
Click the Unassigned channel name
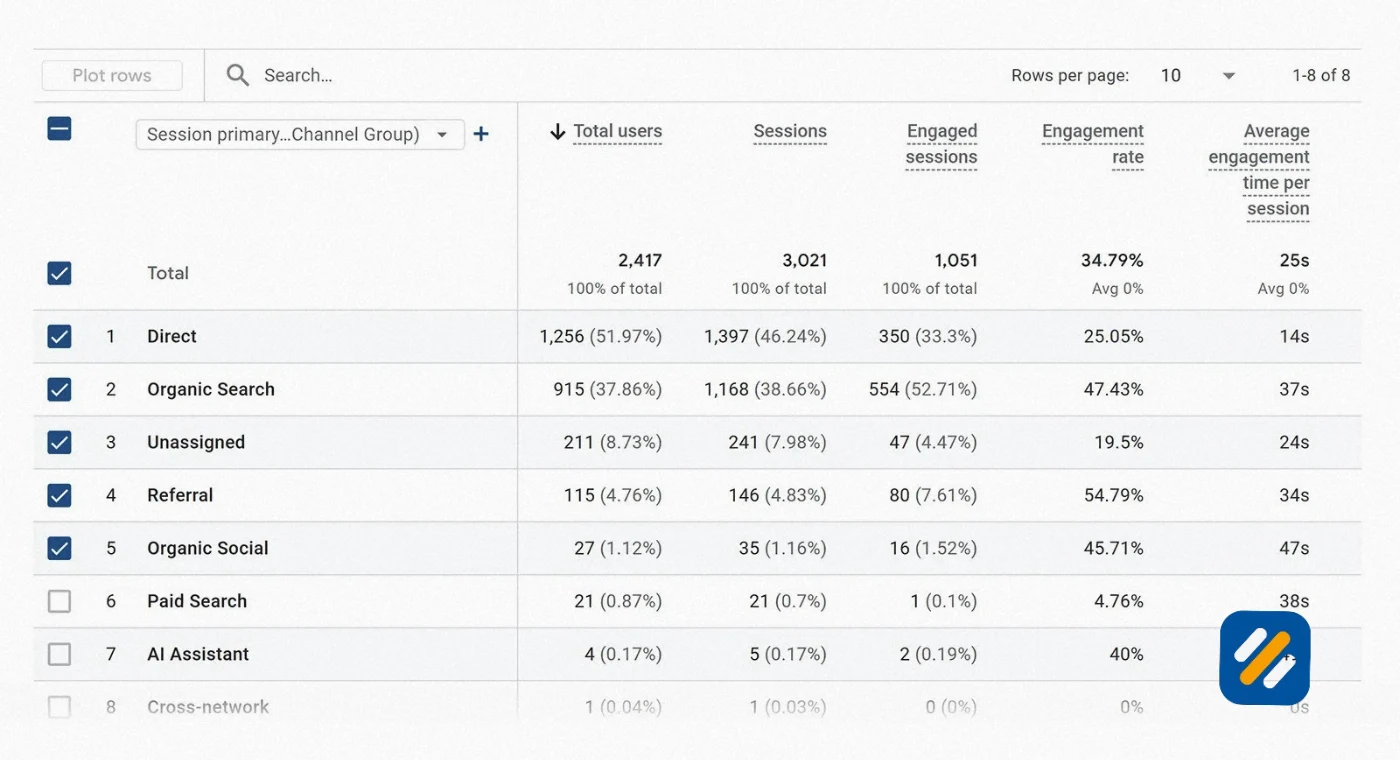click(x=196, y=442)
